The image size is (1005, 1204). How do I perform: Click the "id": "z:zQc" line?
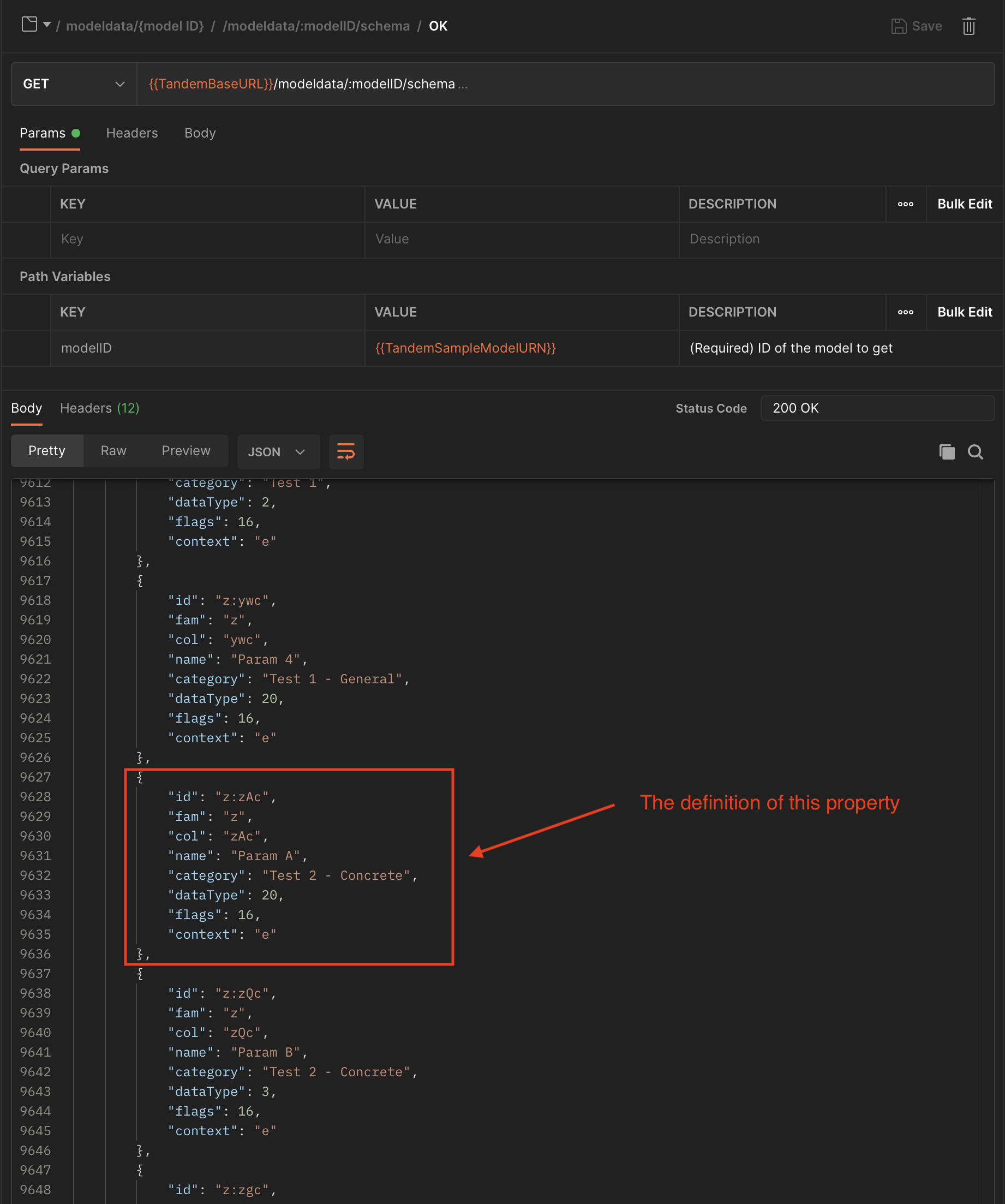click(223, 993)
